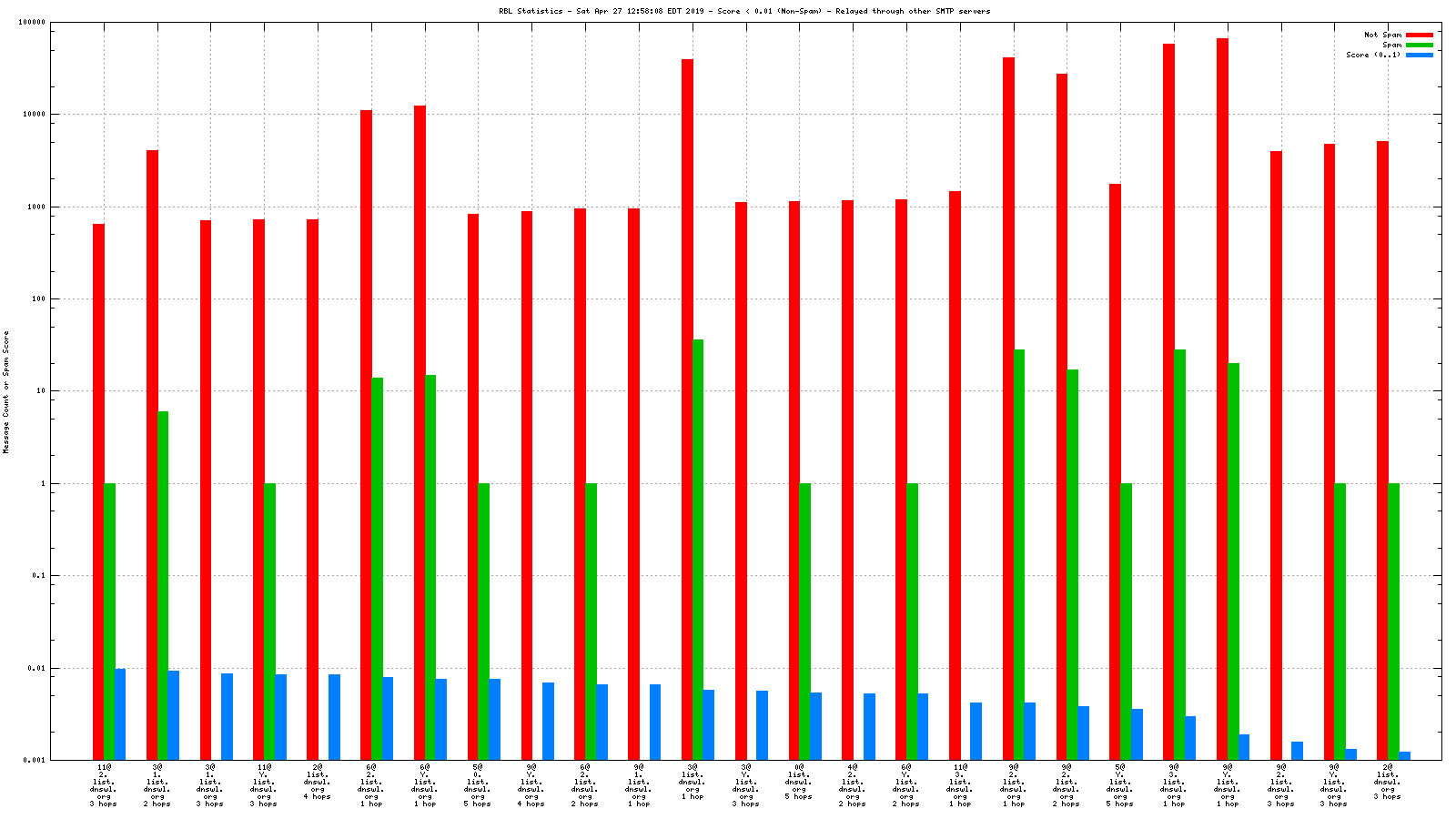Select the '0@ list.dnswl.org 5 hops' axis label
The width and height of the screenshot is (1456, 819).
point(799,782)
